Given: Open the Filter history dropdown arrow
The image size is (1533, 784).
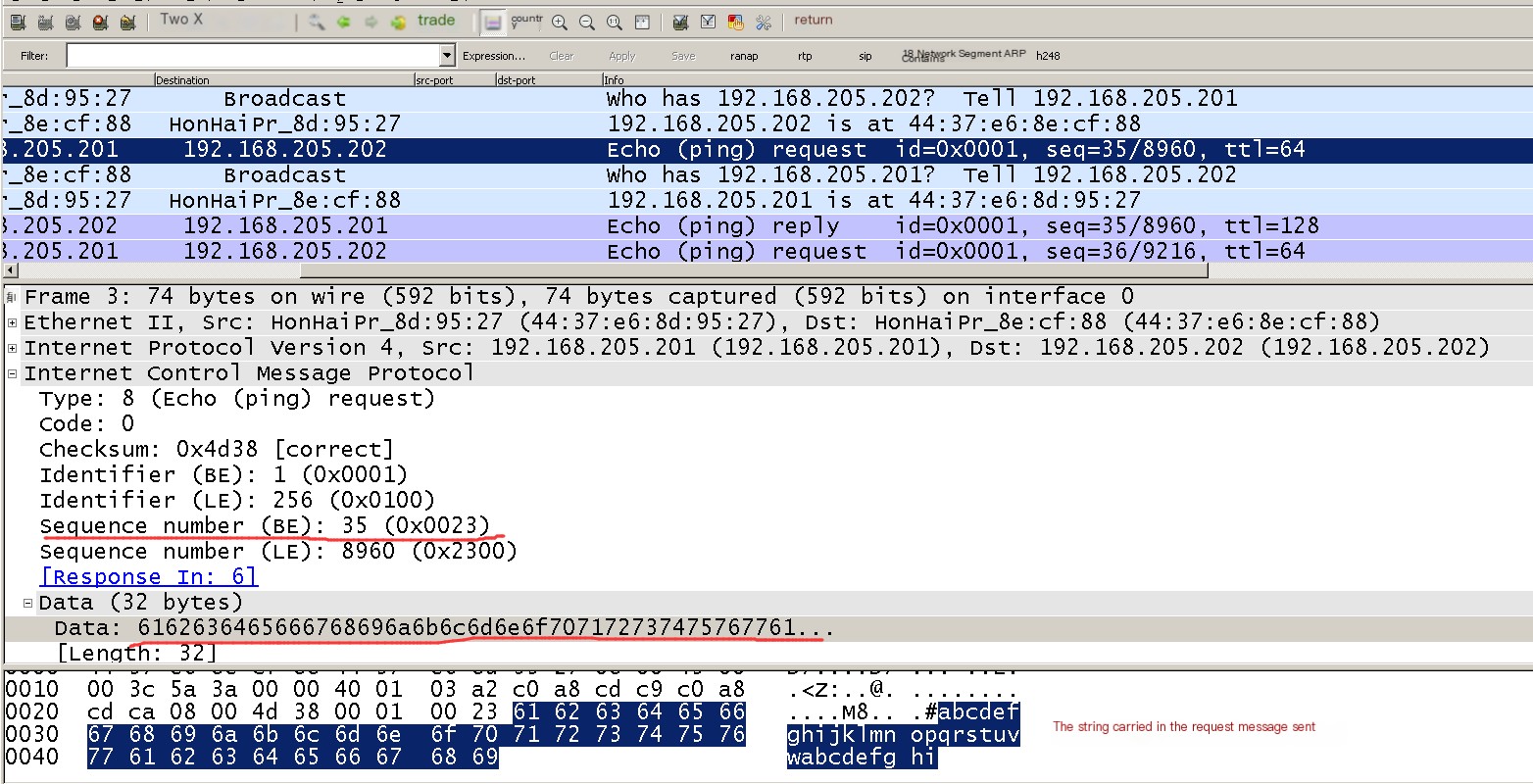Looking at the screenshot, I should point(448,56).
